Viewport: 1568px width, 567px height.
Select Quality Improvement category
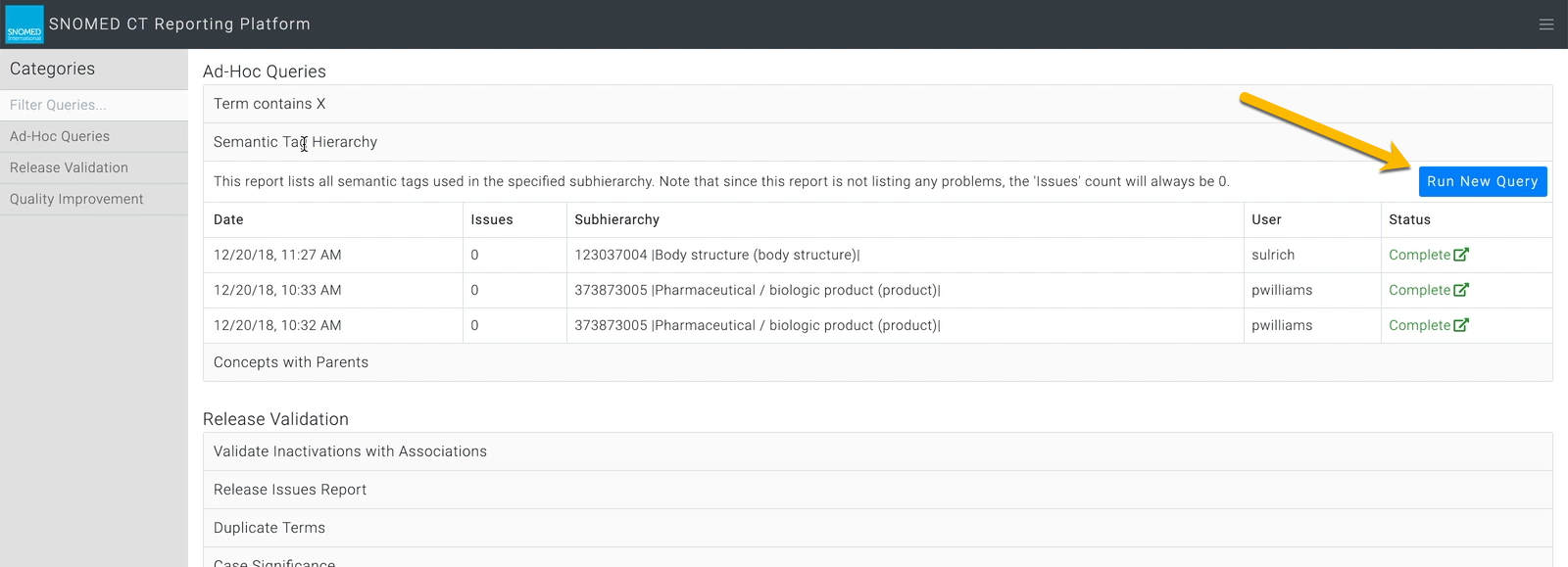[94, 199]
